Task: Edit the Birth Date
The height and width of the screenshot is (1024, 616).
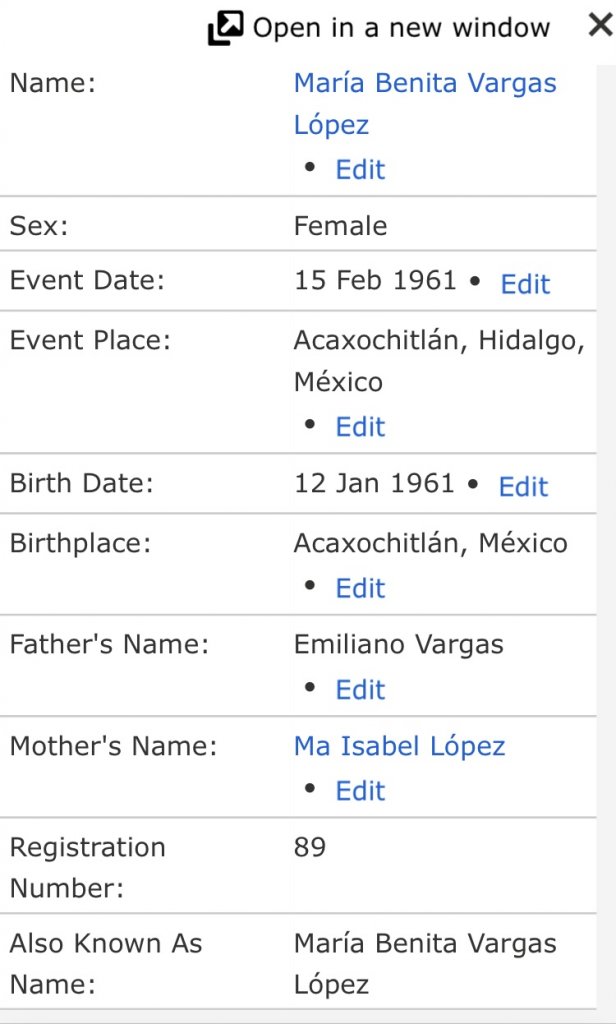Action: point(523,487)
